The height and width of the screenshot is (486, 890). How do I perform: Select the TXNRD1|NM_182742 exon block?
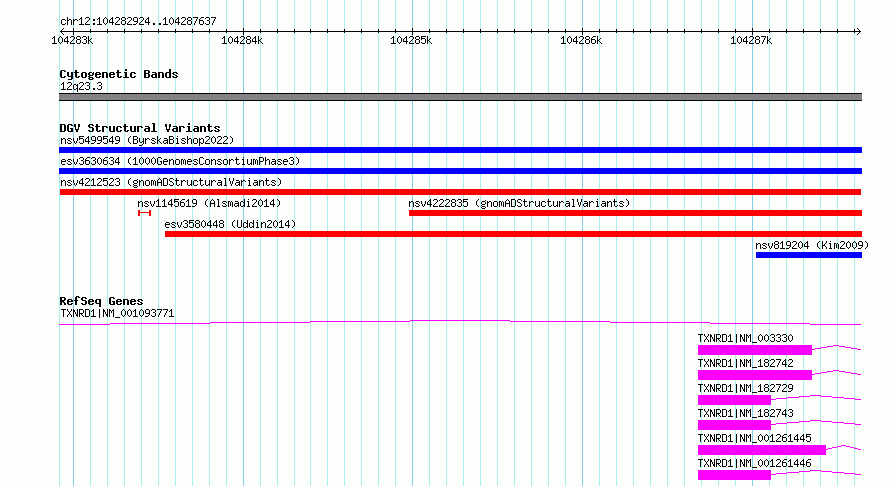tap(755, 375)
